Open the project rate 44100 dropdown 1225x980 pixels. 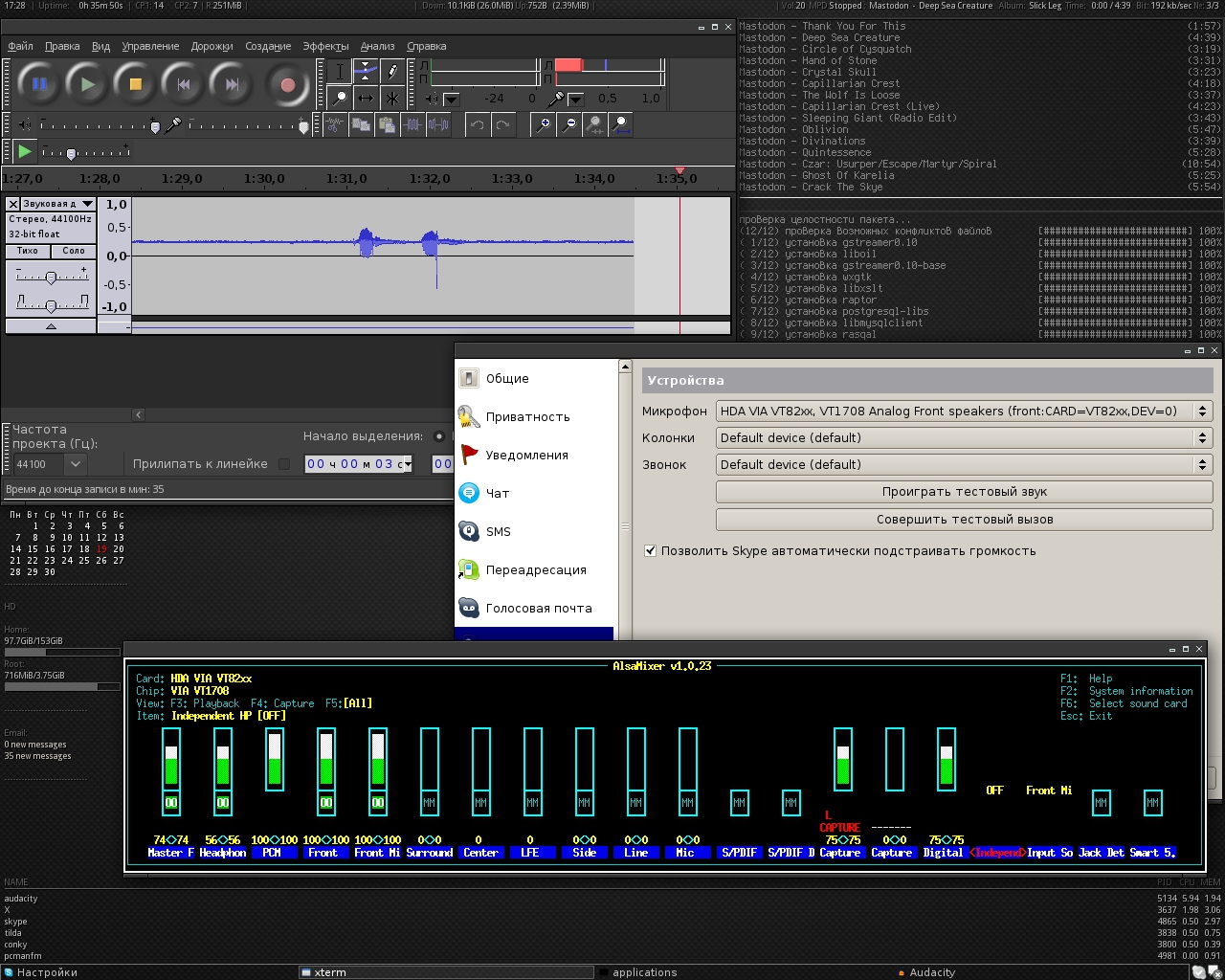tap(75, 464)
